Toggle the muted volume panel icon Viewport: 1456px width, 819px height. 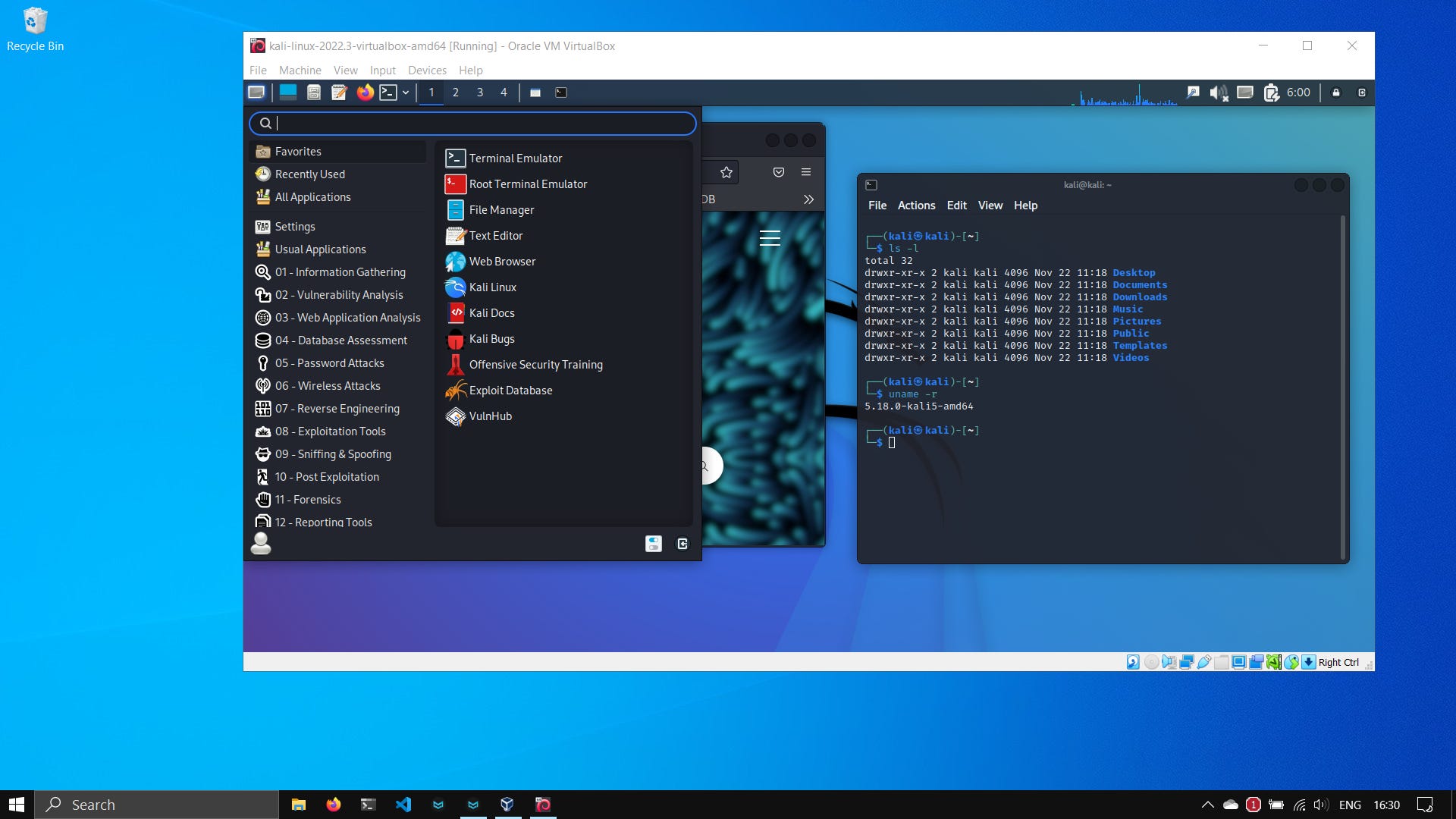click(1218, 93)
